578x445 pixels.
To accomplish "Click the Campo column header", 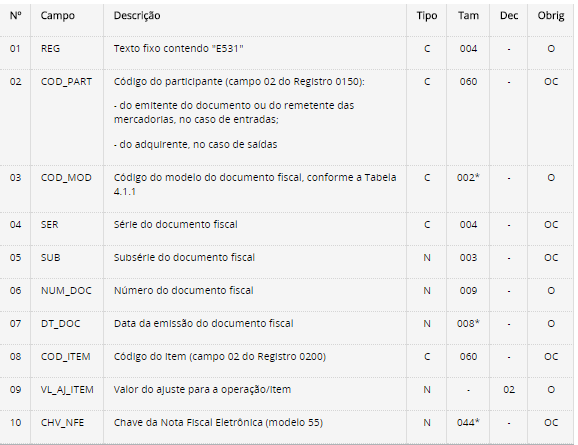I will [x=58, y=16].
